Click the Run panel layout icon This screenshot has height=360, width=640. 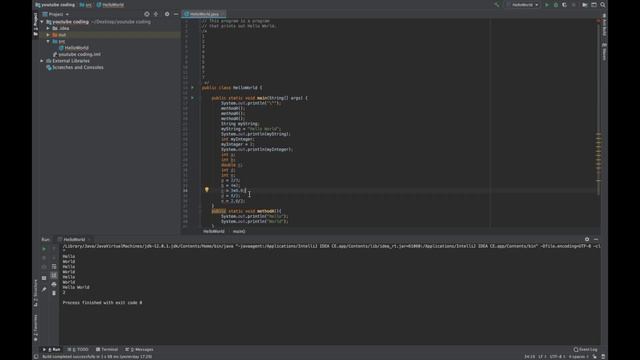(x=44, y=278)
